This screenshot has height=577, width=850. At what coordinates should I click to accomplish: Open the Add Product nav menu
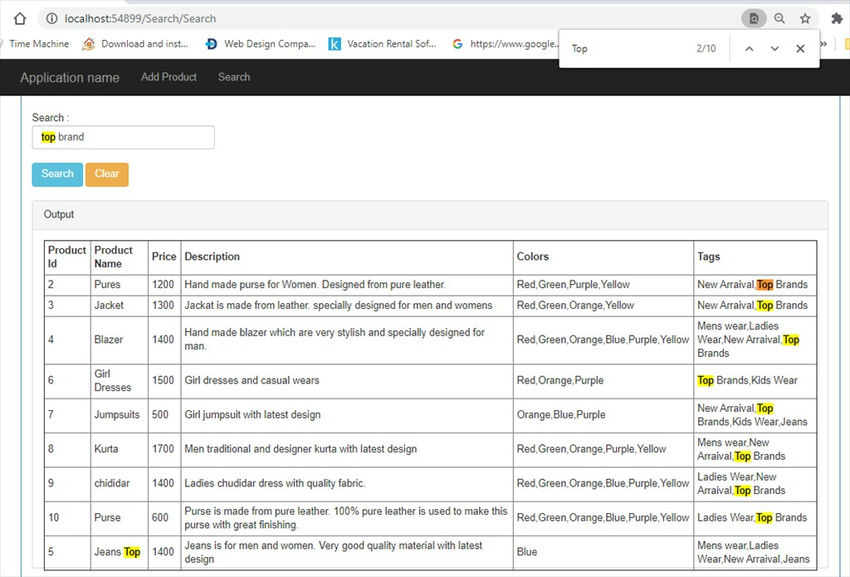[x=169, y=77]
